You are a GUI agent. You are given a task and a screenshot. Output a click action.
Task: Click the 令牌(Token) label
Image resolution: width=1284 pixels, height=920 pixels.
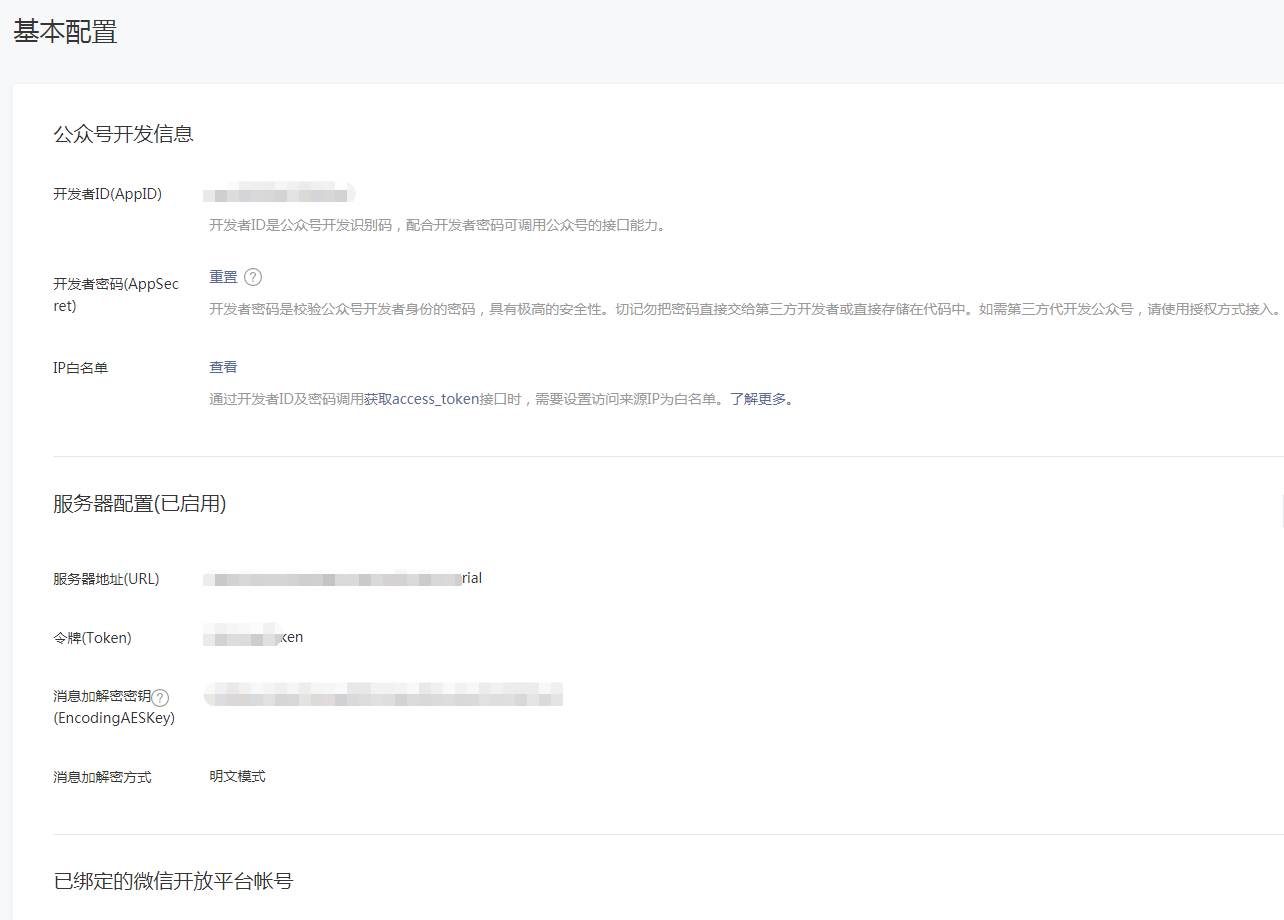[92, 638]
